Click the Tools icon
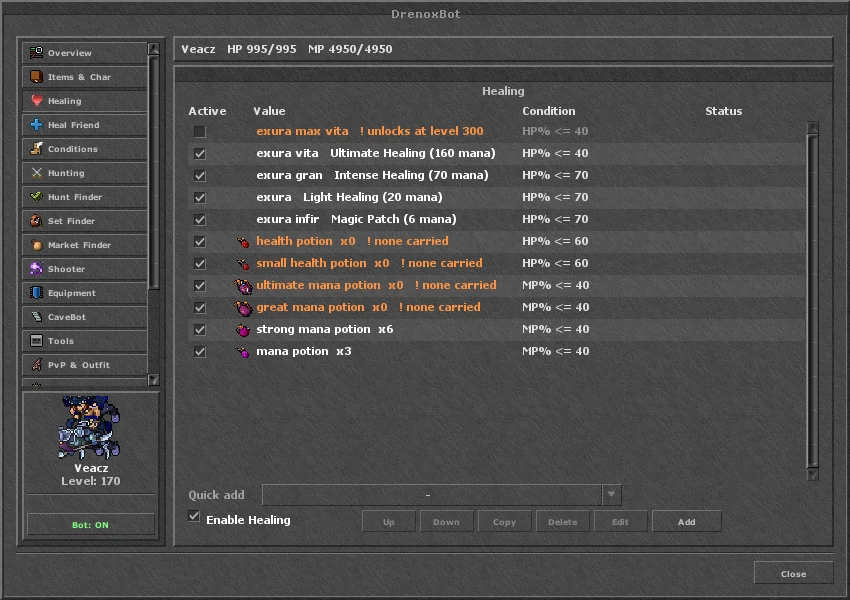Image resolution: width=850 pixels, height=600 pixels. coord(36,340)
